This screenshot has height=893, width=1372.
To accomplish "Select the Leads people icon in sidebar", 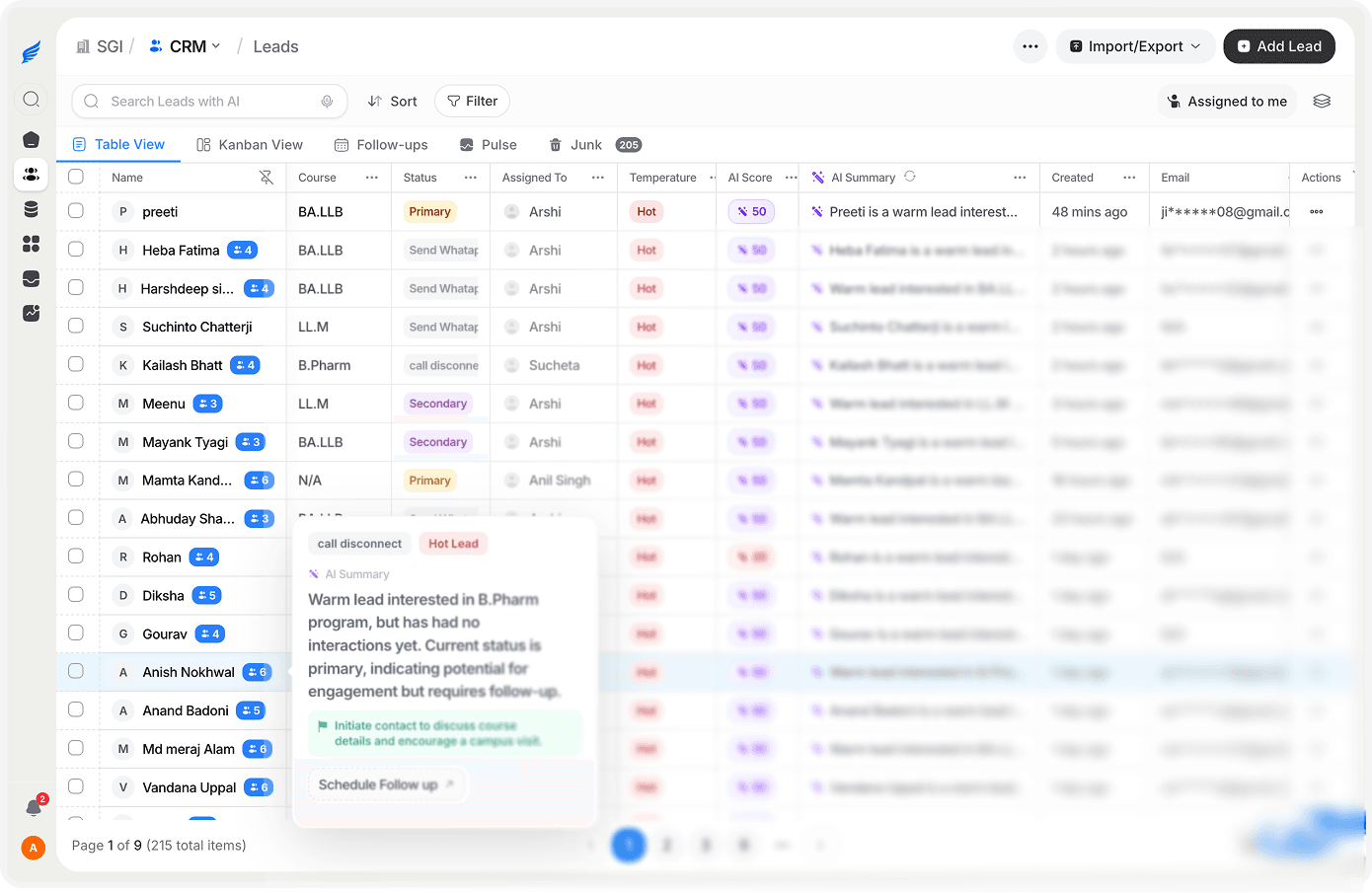I will click(32, 175).
